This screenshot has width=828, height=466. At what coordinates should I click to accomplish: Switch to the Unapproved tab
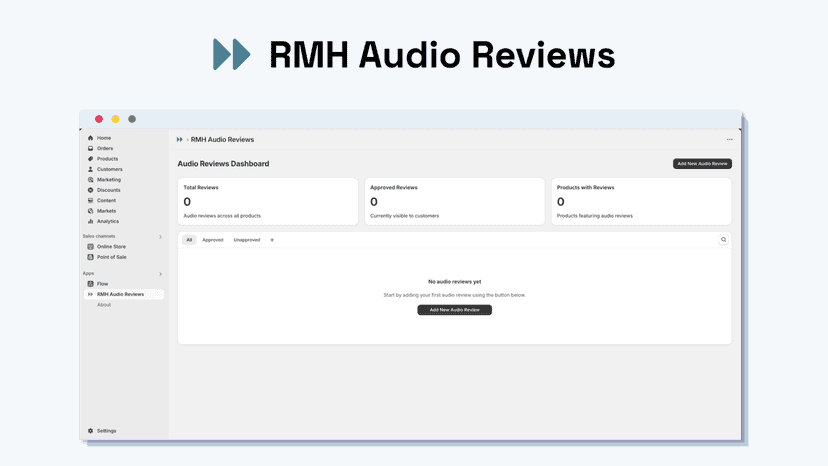(x=247, y=240)
